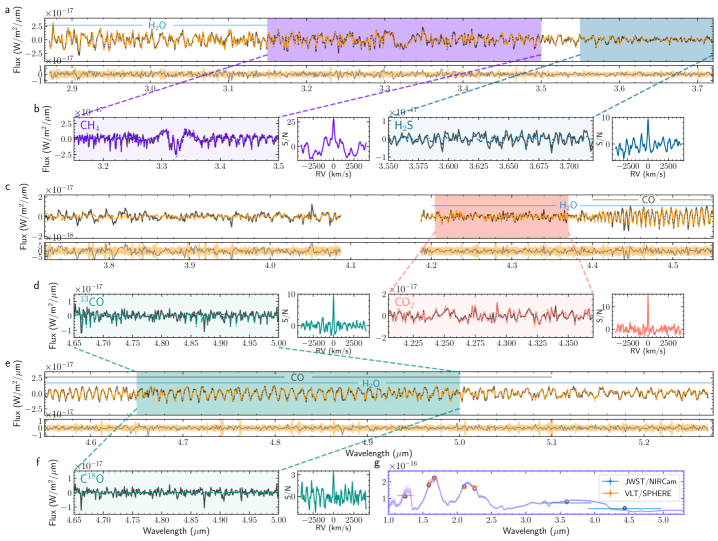
Task: Click the 3.550 tick label in the H2S panel
Action: point(389,166)
